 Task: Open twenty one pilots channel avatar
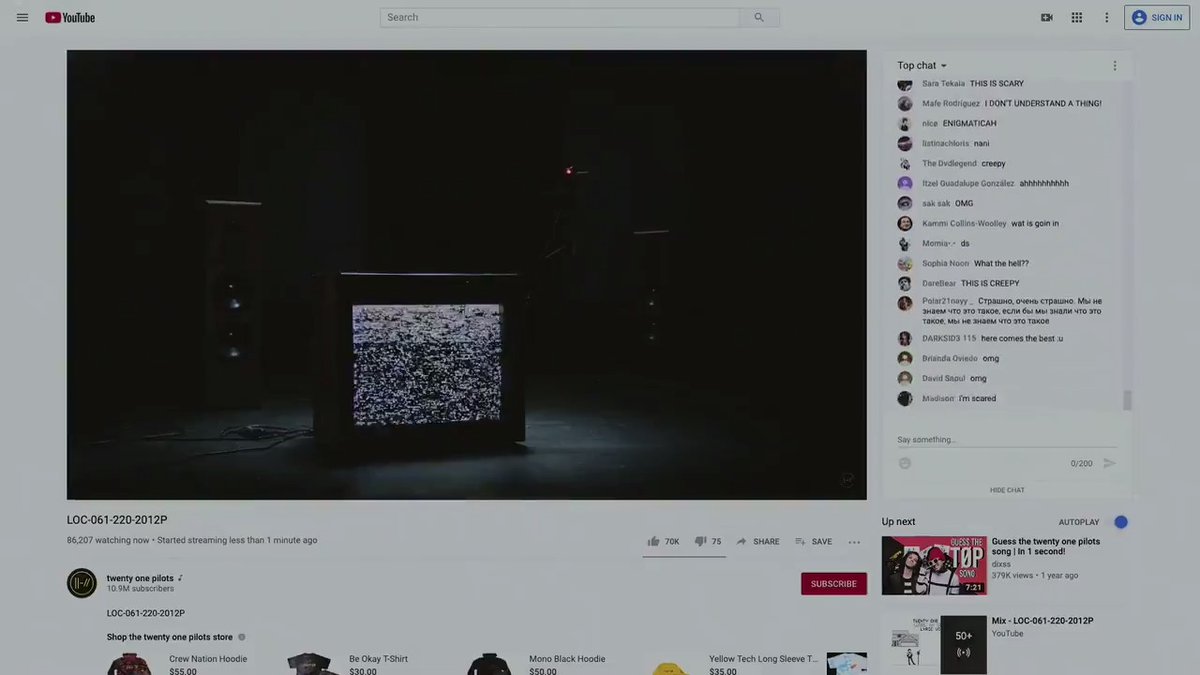(x=82, y=583)
